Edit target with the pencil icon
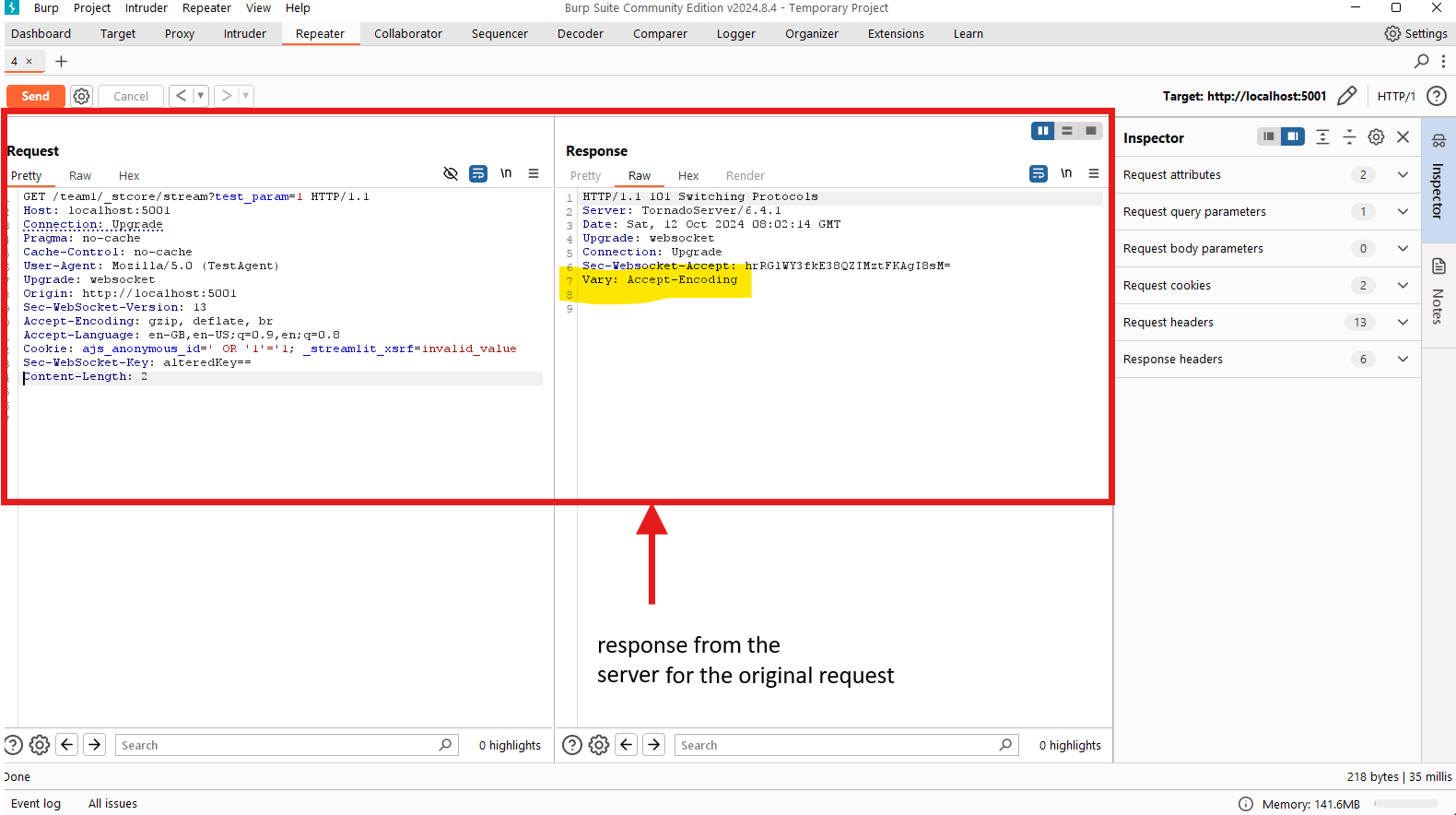This screenshot has height=815, width=1456. 1347,96
